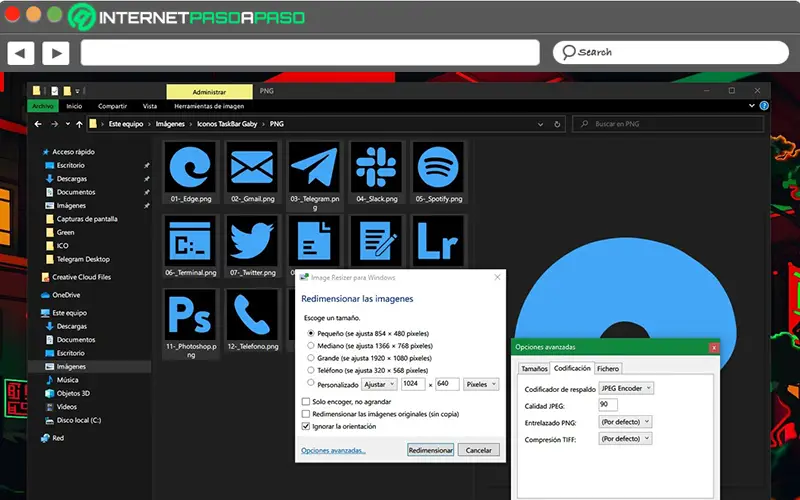
Task: Open the Vista ribbon tab
Action: [x=149, y=106]
